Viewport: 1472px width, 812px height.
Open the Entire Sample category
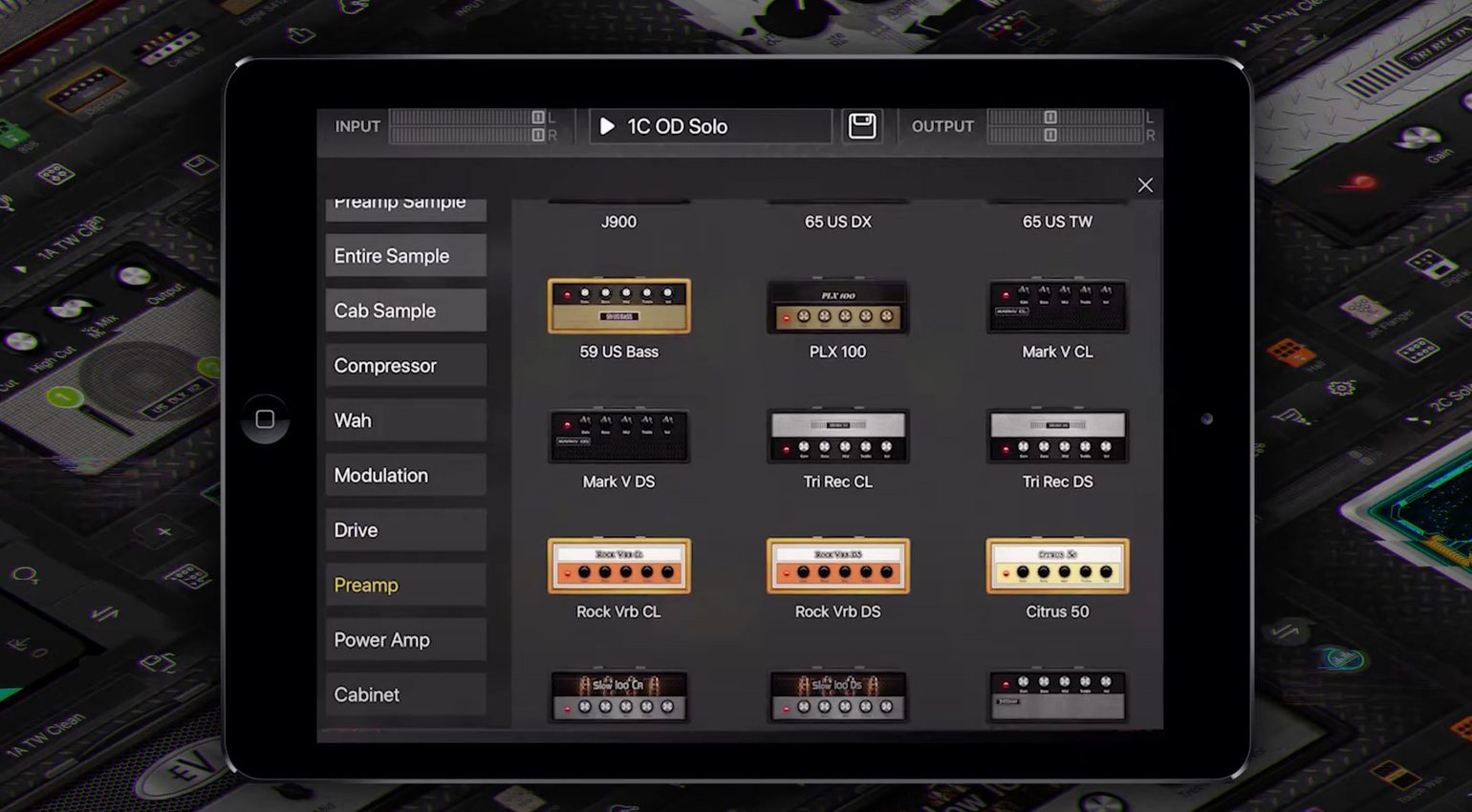(x=405, y=255)
